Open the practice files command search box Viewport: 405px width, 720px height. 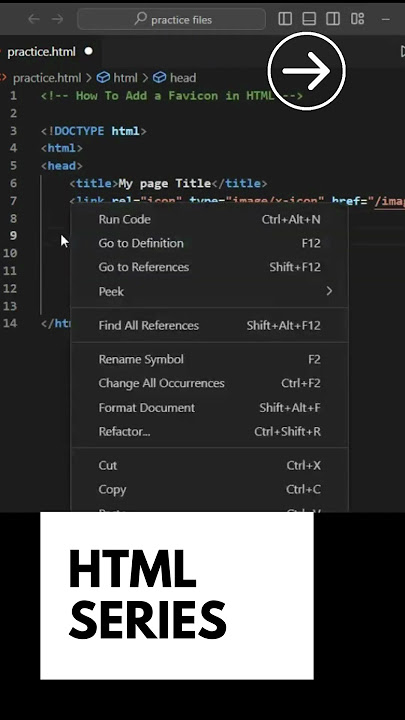point(171,19)
